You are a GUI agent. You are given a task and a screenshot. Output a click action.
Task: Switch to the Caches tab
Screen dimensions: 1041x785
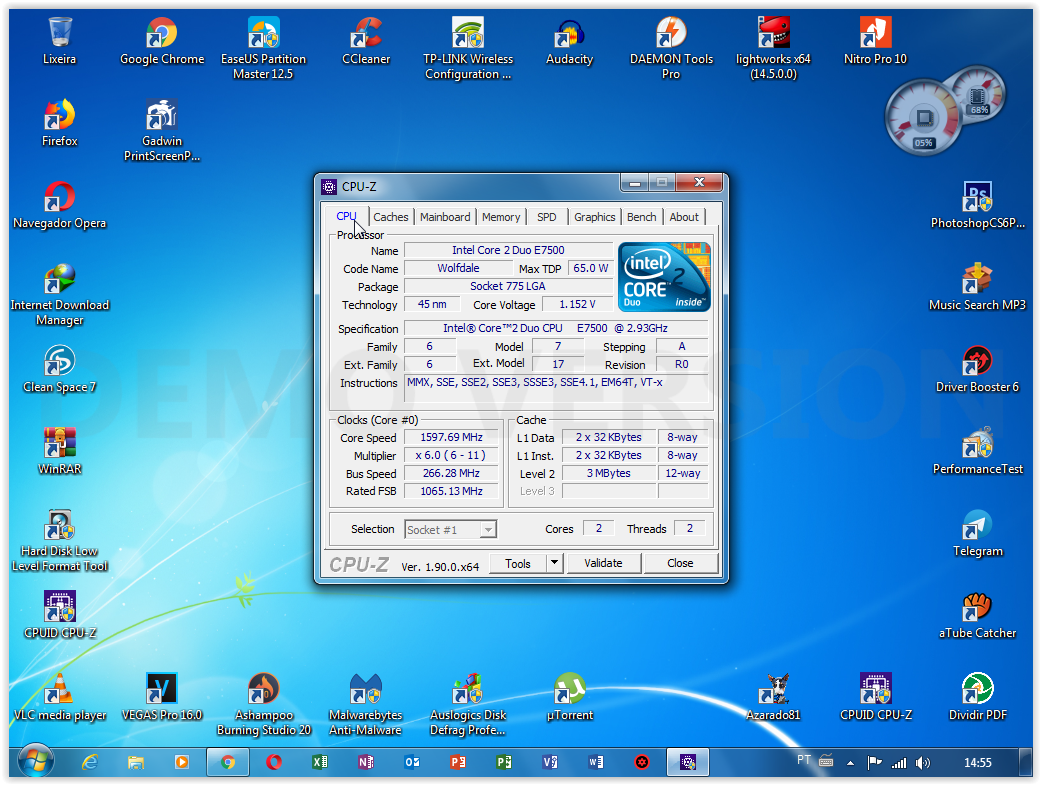390,217
